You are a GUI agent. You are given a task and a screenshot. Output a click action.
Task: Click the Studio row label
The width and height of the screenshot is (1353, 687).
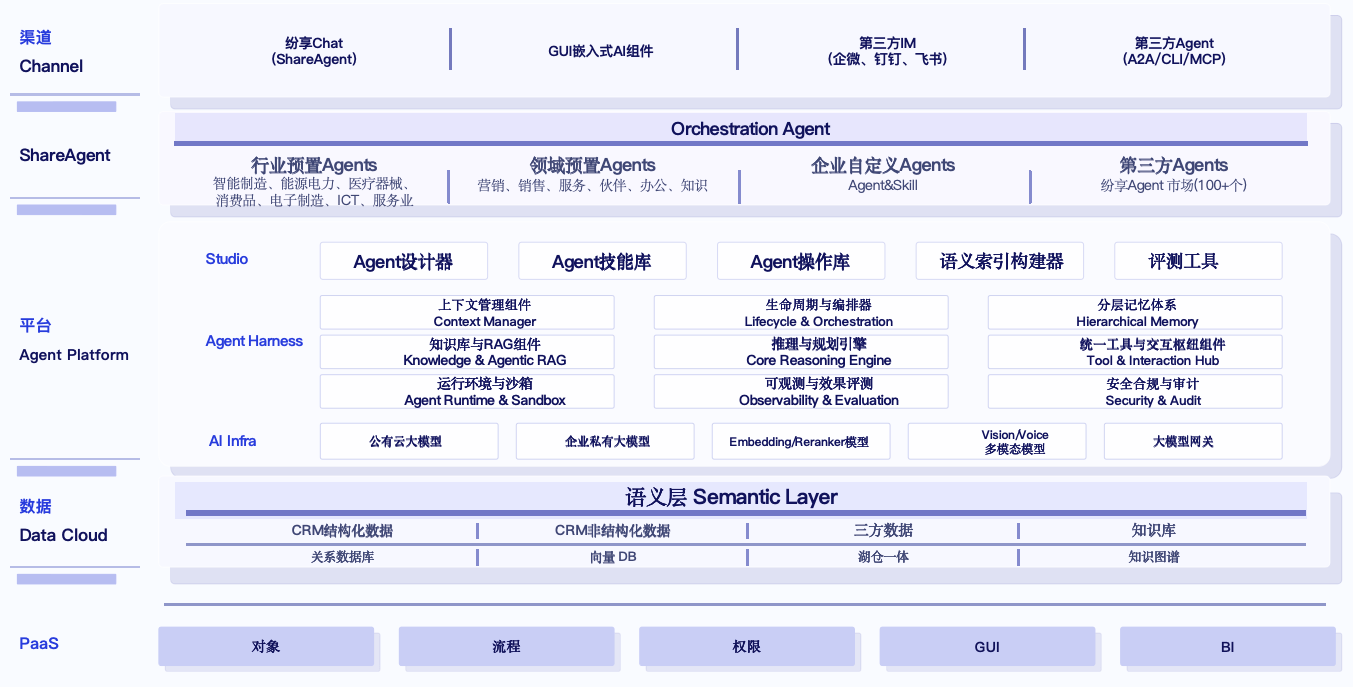click(227, 259)
